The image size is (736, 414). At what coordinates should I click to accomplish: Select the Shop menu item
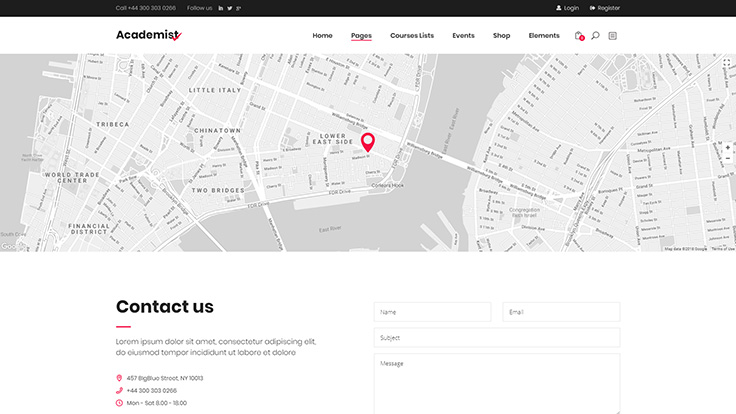[x=501, y=36]
